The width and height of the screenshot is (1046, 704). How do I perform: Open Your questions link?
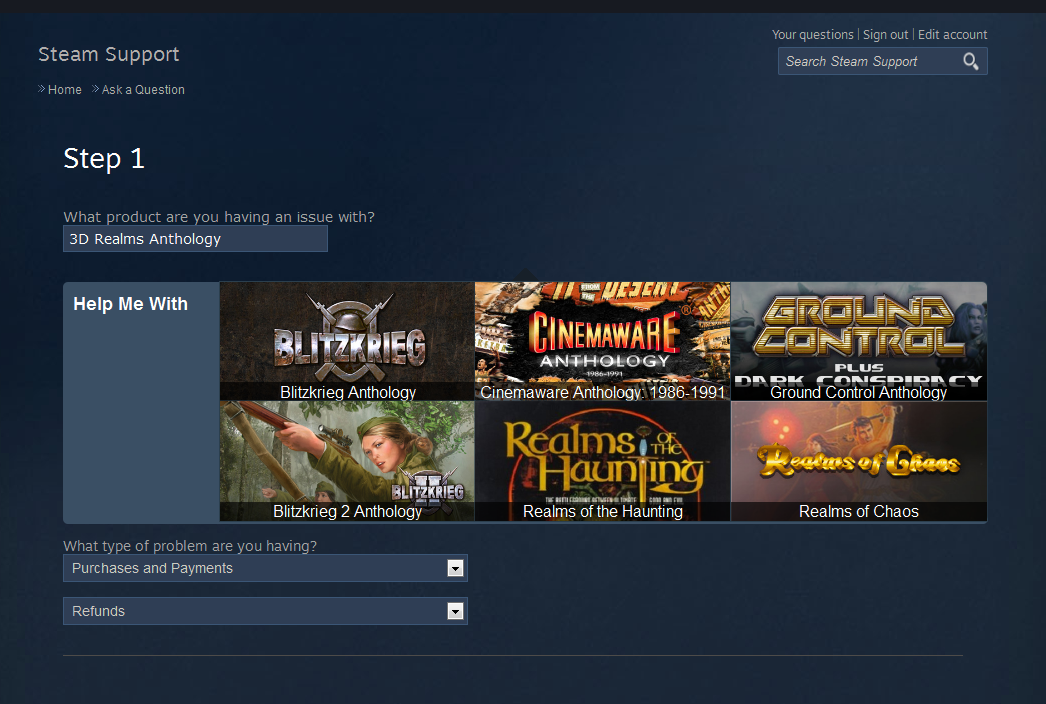813,35
